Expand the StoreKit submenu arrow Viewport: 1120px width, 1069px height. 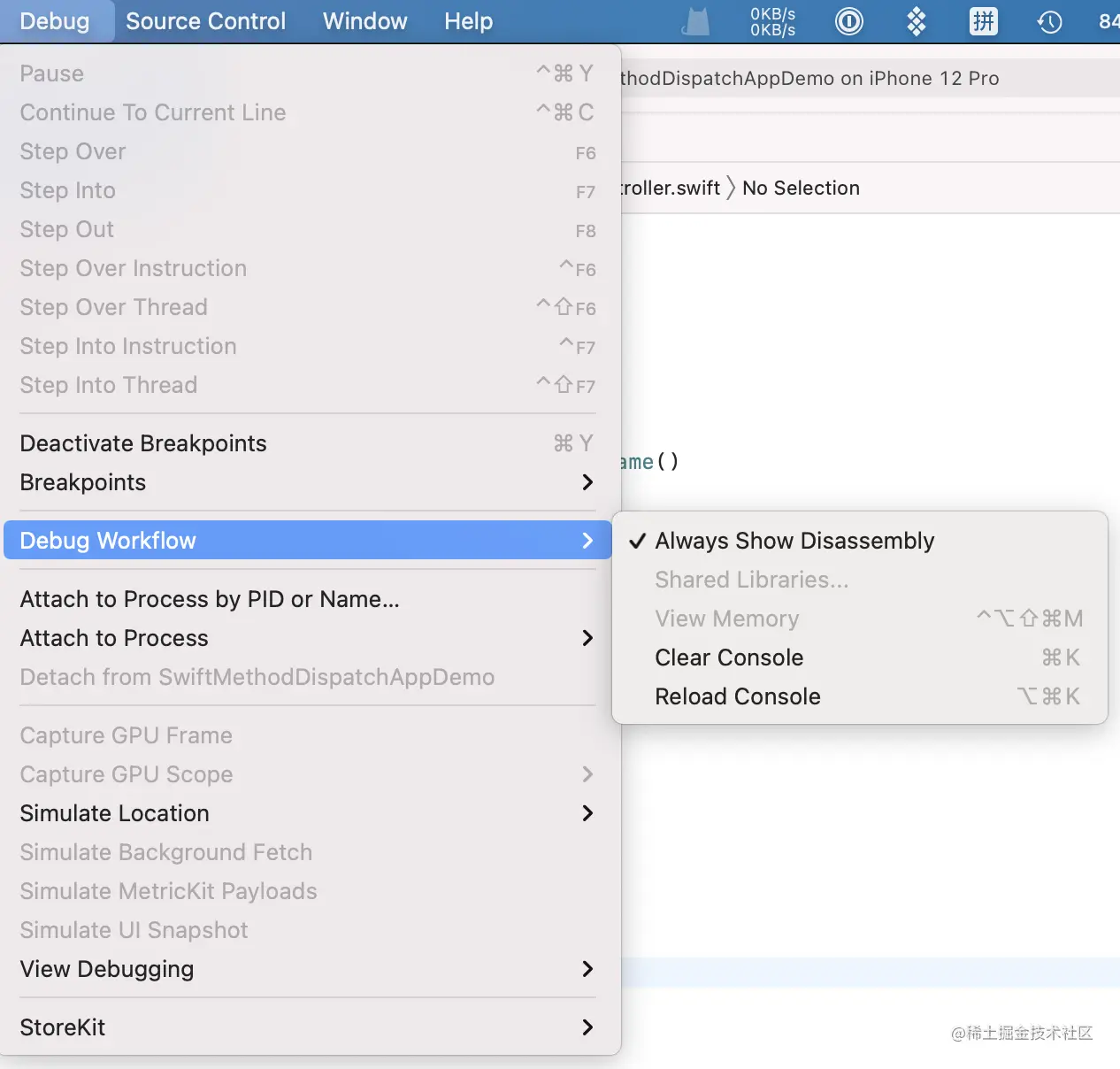tap(587, 1027)
